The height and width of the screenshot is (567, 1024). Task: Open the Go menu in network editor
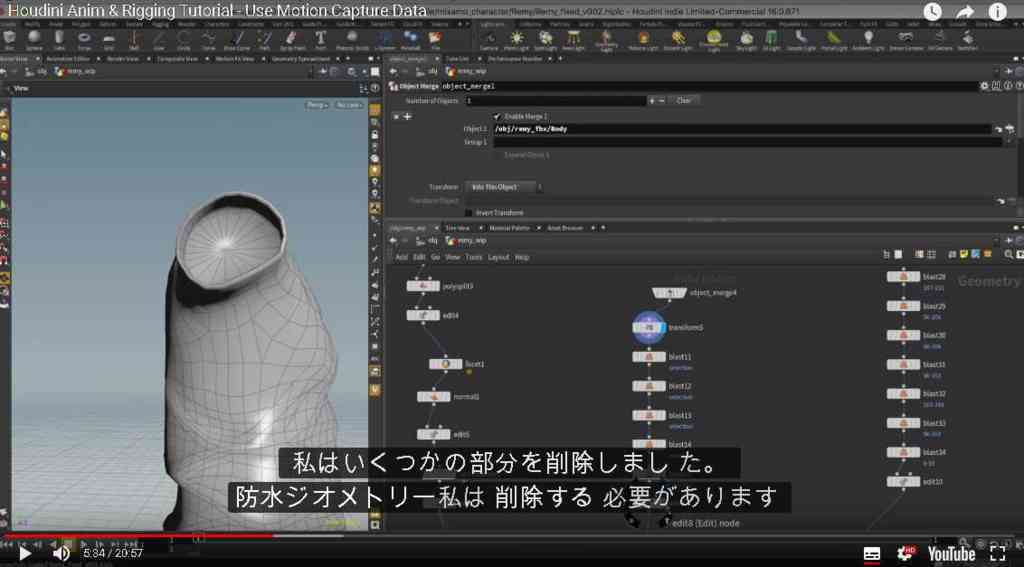coord(435,257)
